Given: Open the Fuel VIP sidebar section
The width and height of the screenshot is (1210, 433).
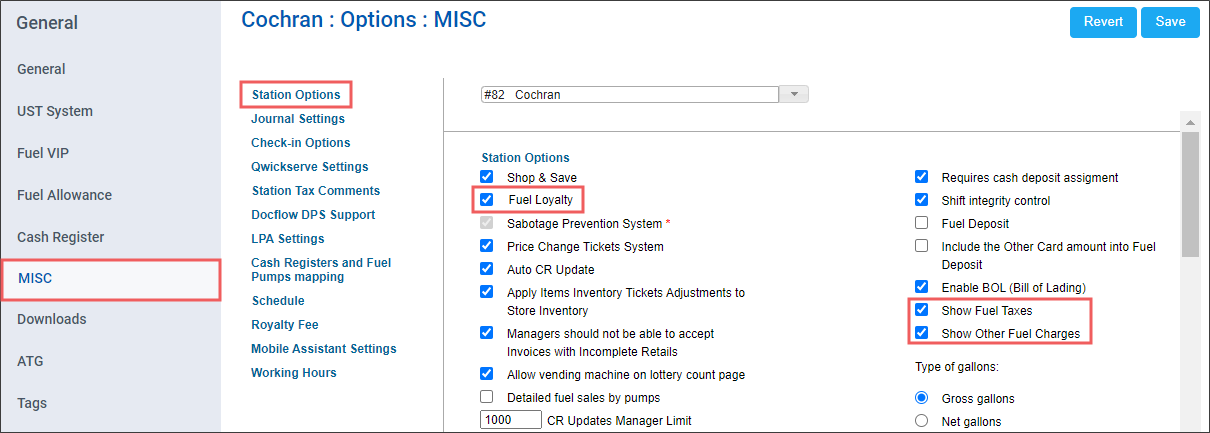Looking at the screenshot, I should coord(43,153).
